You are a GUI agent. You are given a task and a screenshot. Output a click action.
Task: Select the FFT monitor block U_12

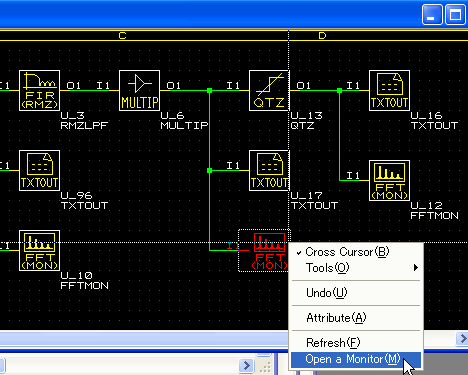[x=389, y=180]
